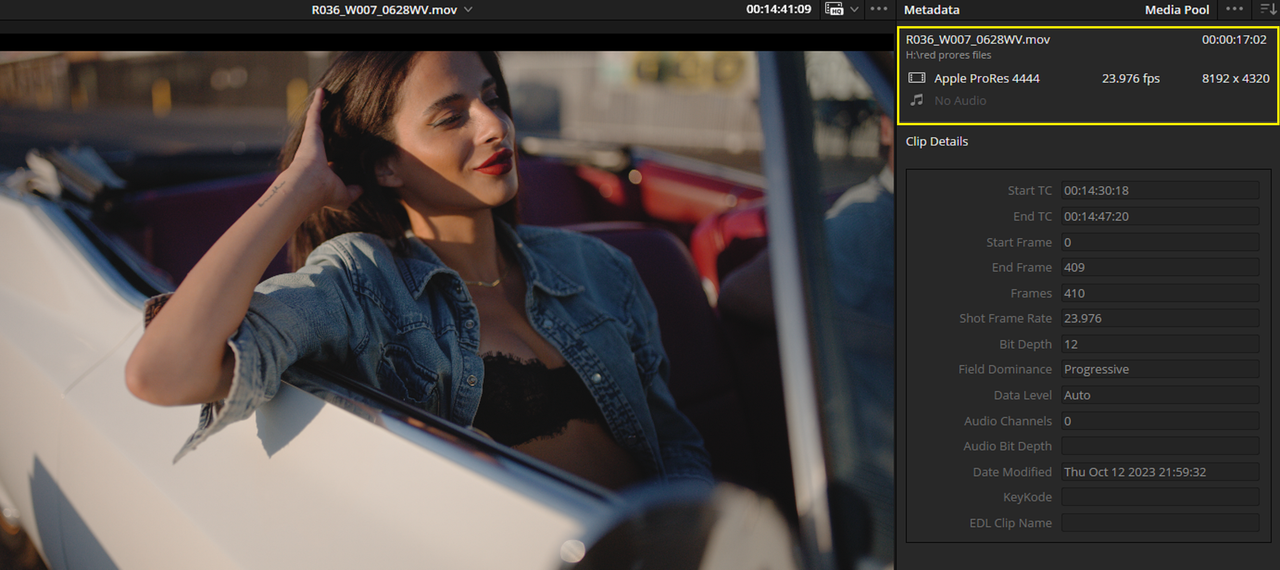Click the Apple ProRes 4444 codec text

(986, 78)
